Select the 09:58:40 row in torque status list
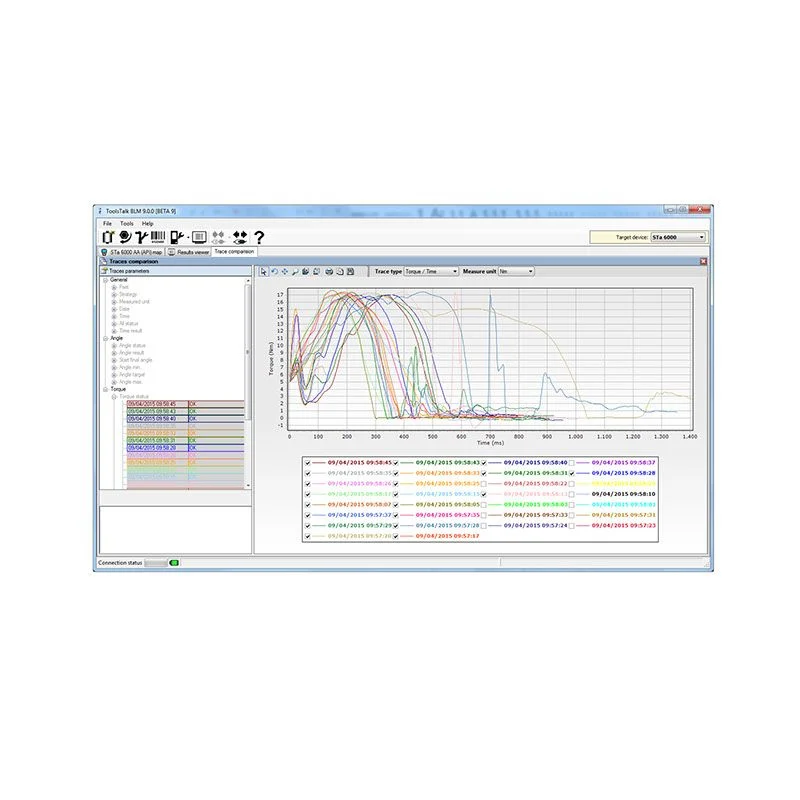The image size is (800, 800). click(156, 418)
